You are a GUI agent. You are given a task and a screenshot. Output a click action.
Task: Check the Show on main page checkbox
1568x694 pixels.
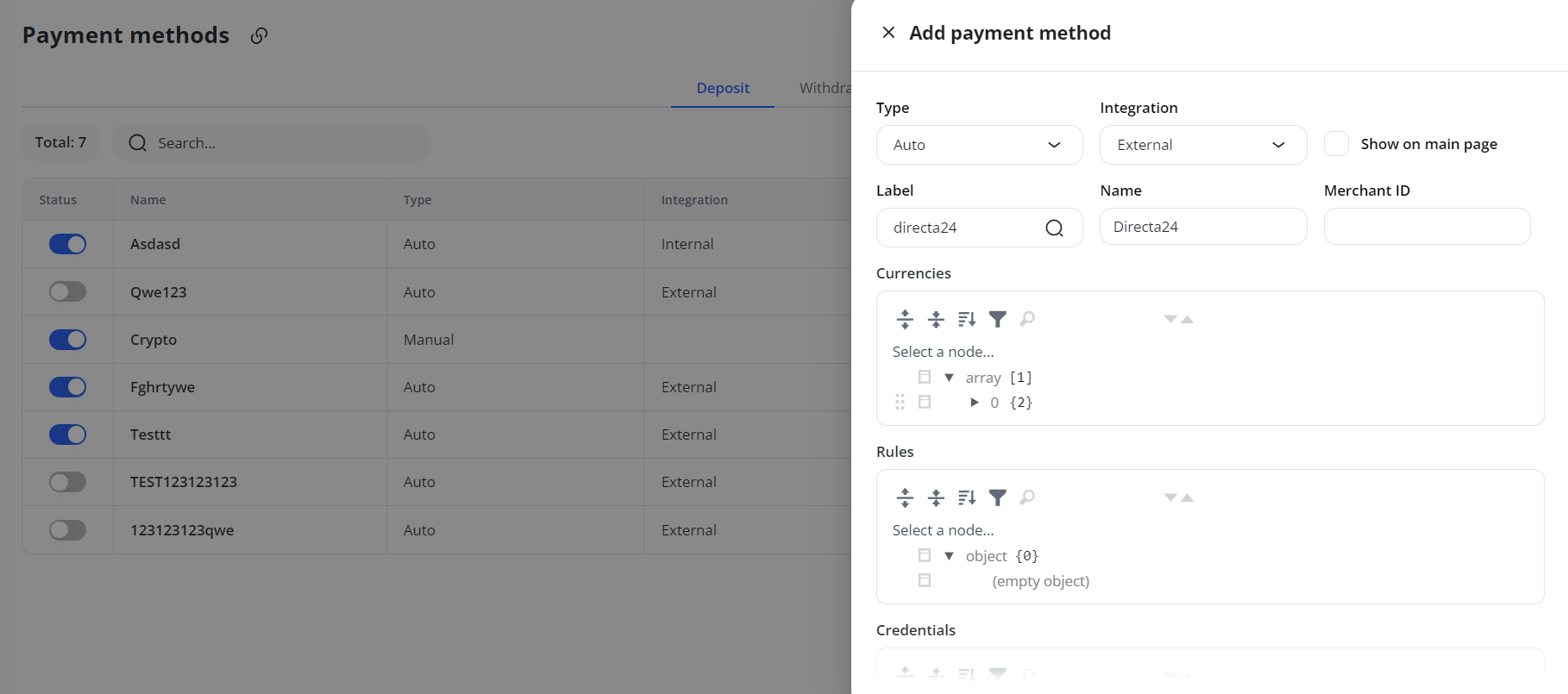pyautogui.click(x=1336, y=144)
